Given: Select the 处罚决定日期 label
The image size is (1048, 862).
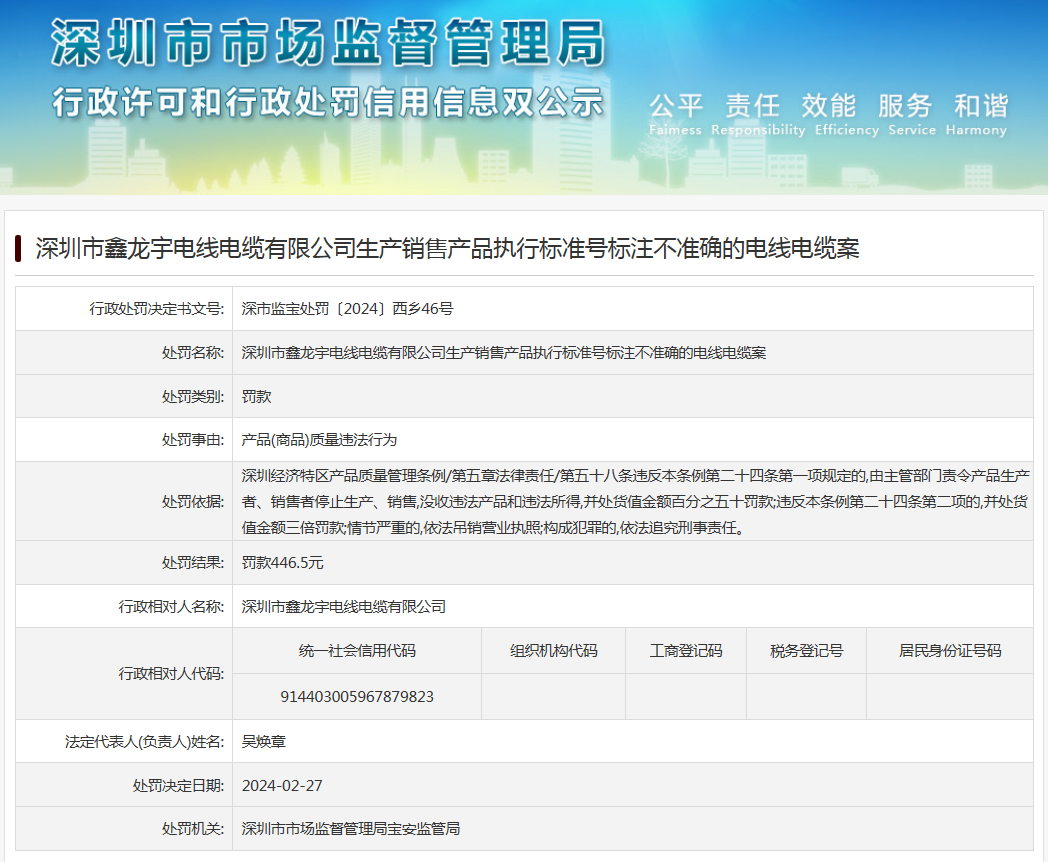Looking at the screenshot, I should pyautogui.click(x=178, y=786).
